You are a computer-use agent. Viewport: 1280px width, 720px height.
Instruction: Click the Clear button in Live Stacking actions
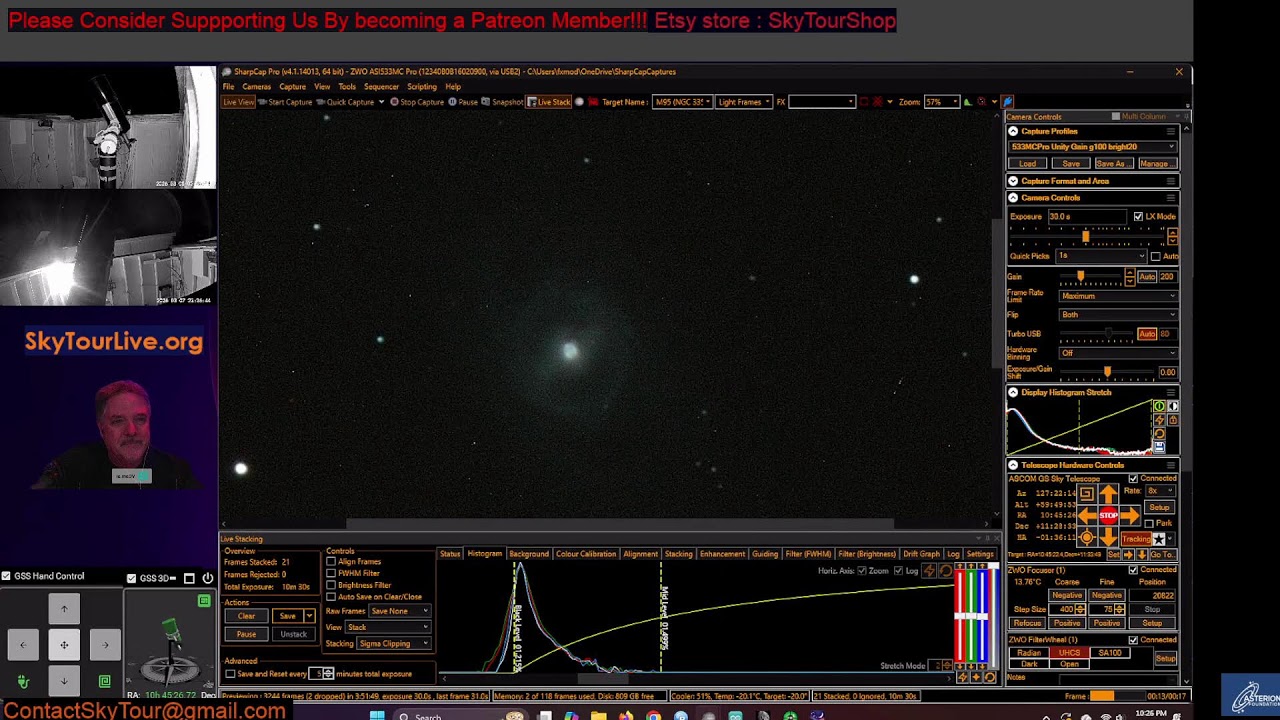tap(246, 616)
